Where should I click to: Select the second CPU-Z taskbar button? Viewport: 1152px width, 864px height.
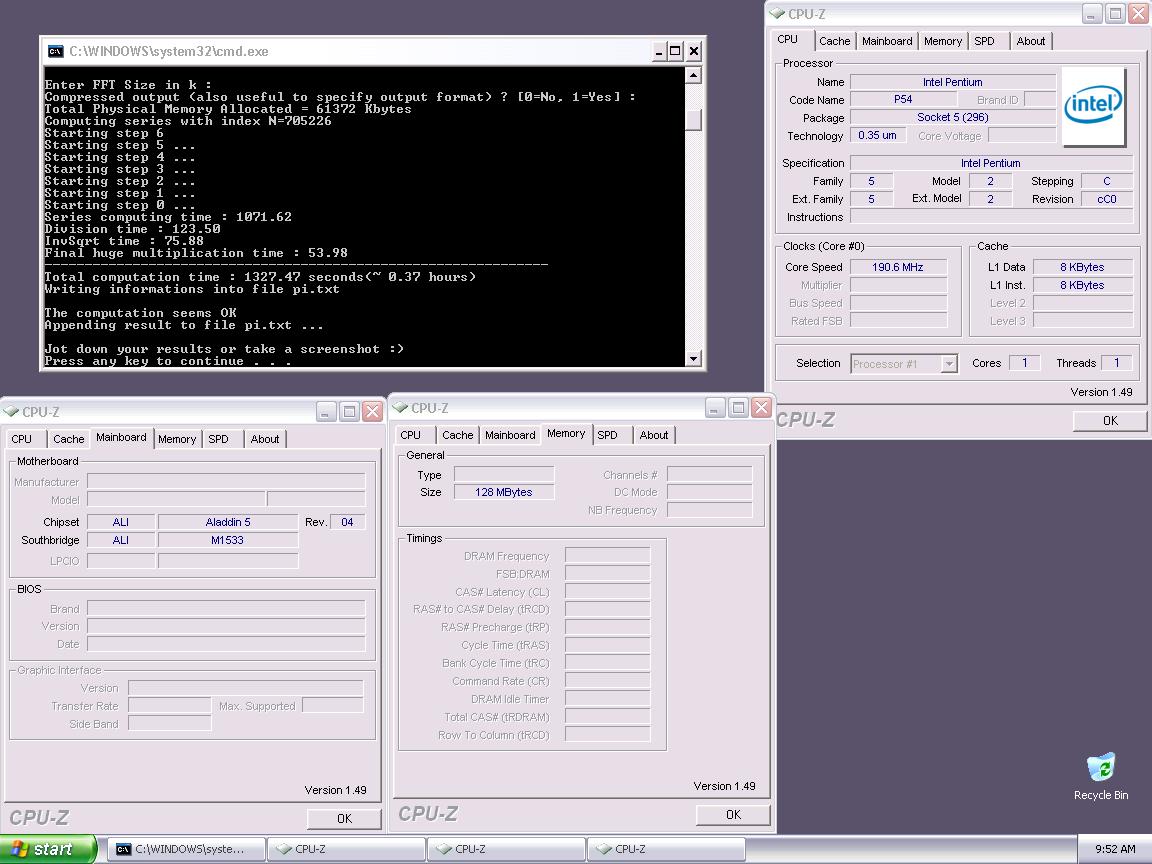coord(505,849)
